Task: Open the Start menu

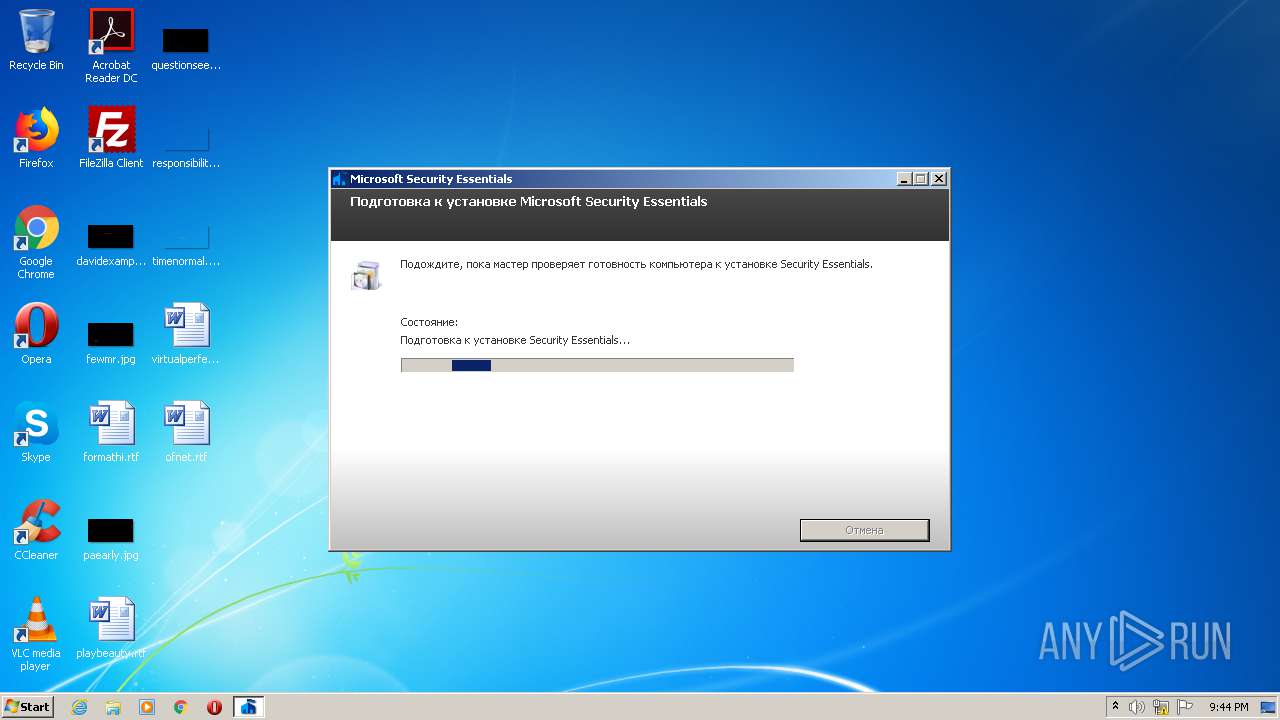Action: click(x=28, y=707)
